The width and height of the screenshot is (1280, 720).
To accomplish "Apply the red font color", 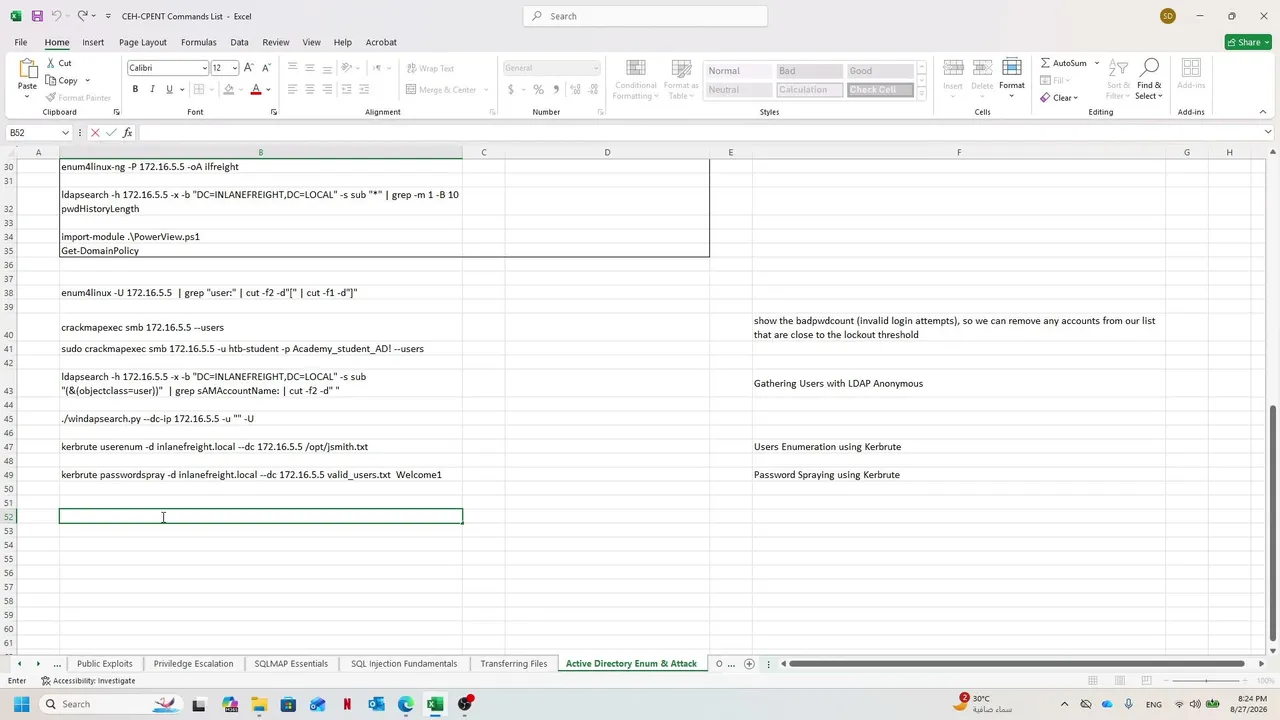I will (x=256, y=90).
